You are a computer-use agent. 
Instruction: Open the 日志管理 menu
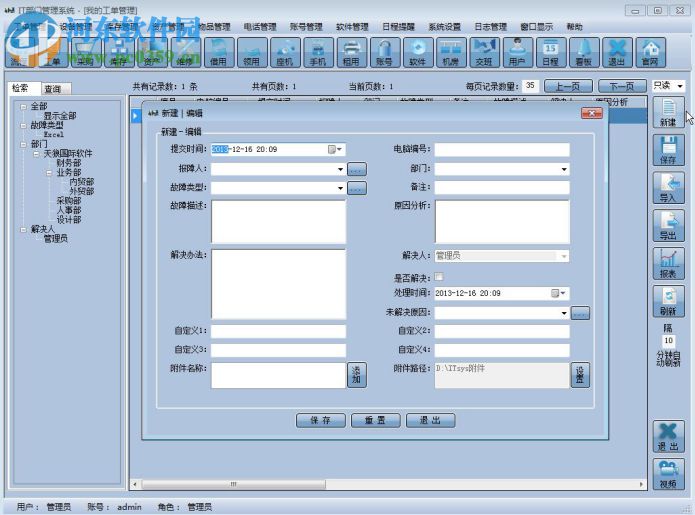(491, 27)
